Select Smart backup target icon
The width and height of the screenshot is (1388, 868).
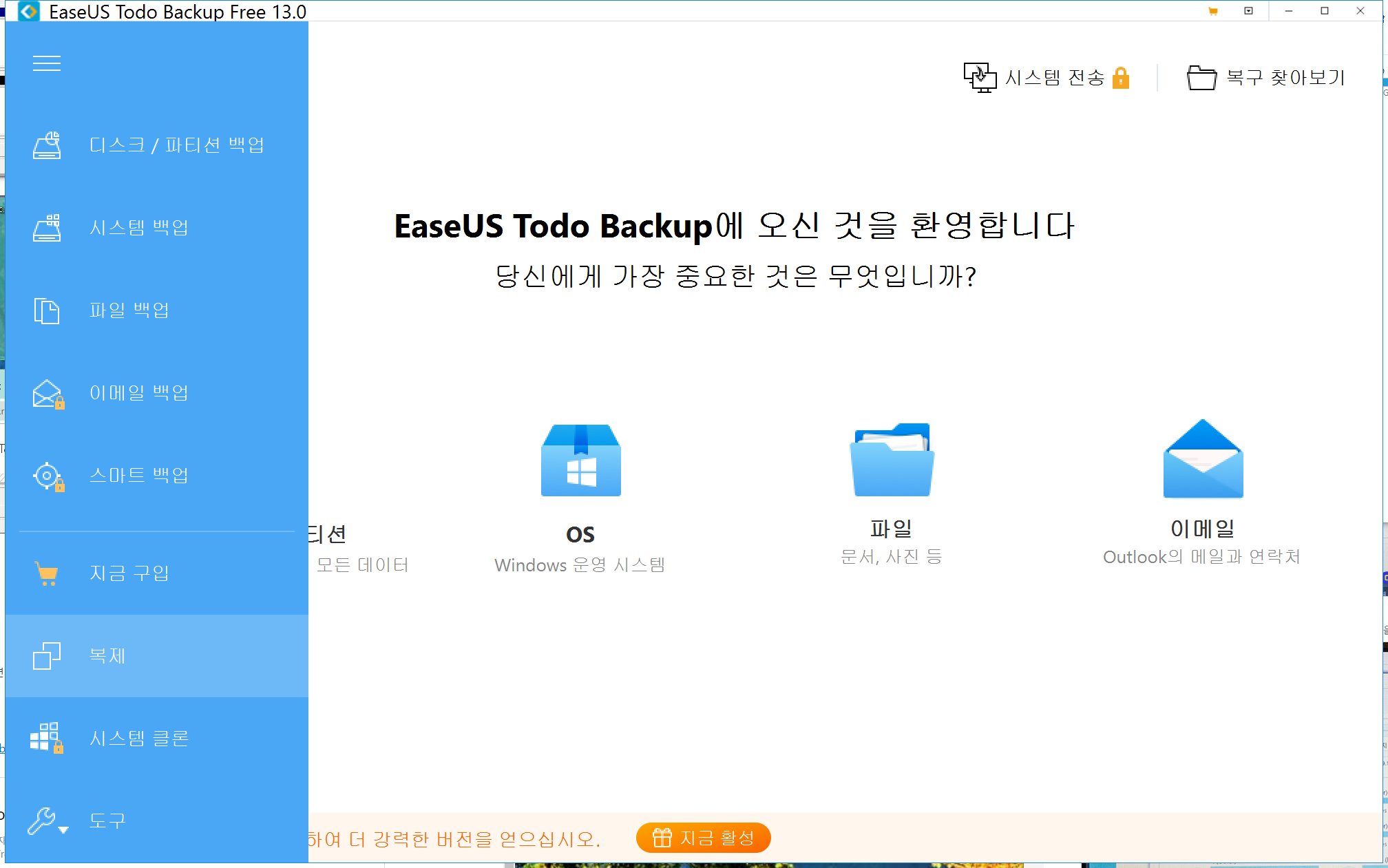click(x=47, y=476)
